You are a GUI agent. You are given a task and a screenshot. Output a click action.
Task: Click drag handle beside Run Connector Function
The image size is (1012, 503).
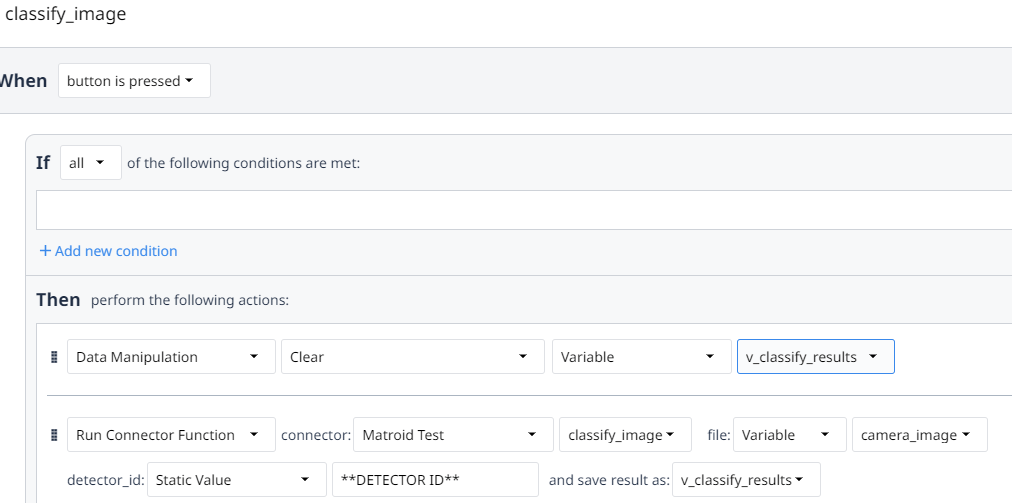click(54, 435)
